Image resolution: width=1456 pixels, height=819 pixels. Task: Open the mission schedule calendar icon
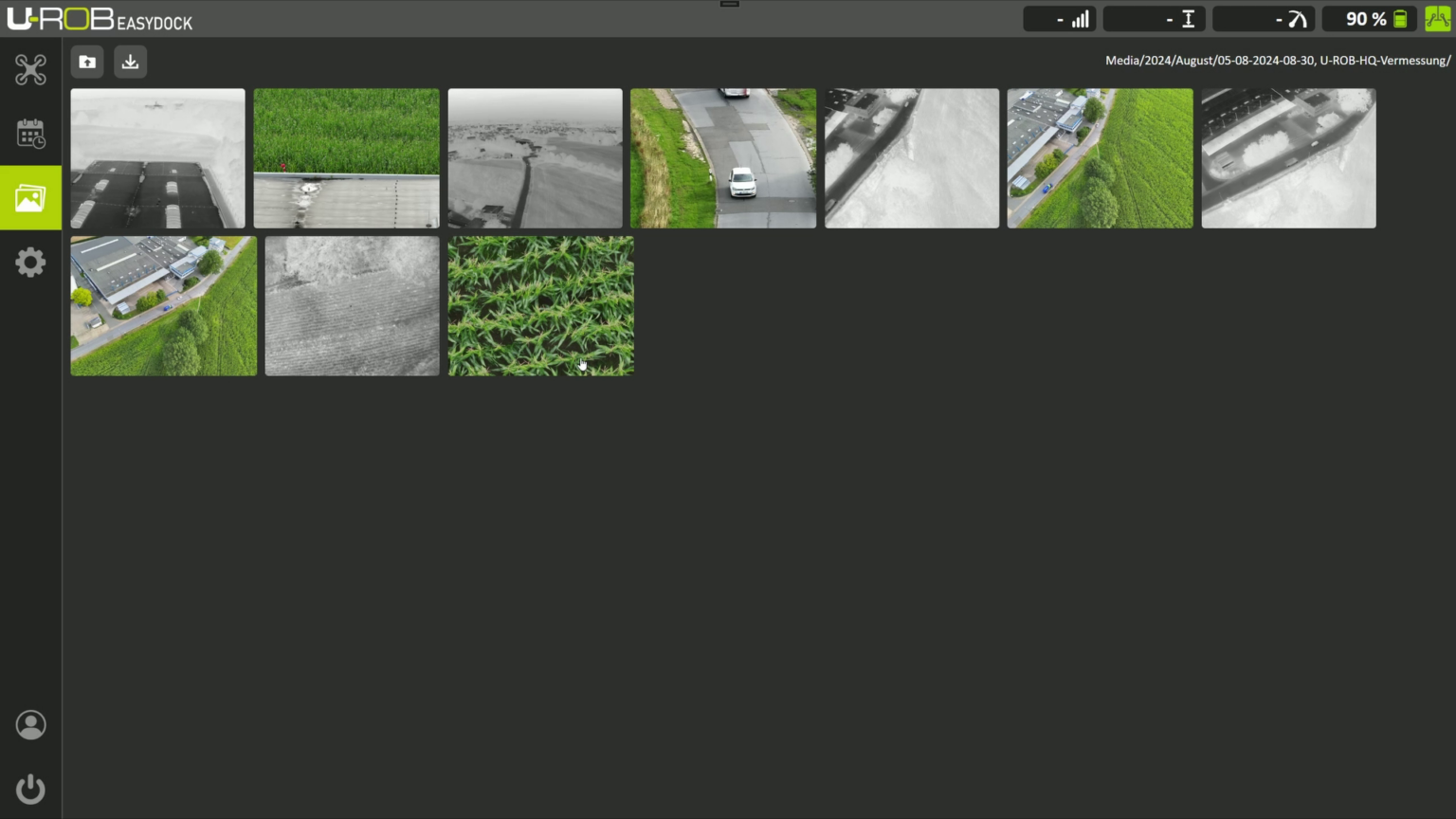30,134
